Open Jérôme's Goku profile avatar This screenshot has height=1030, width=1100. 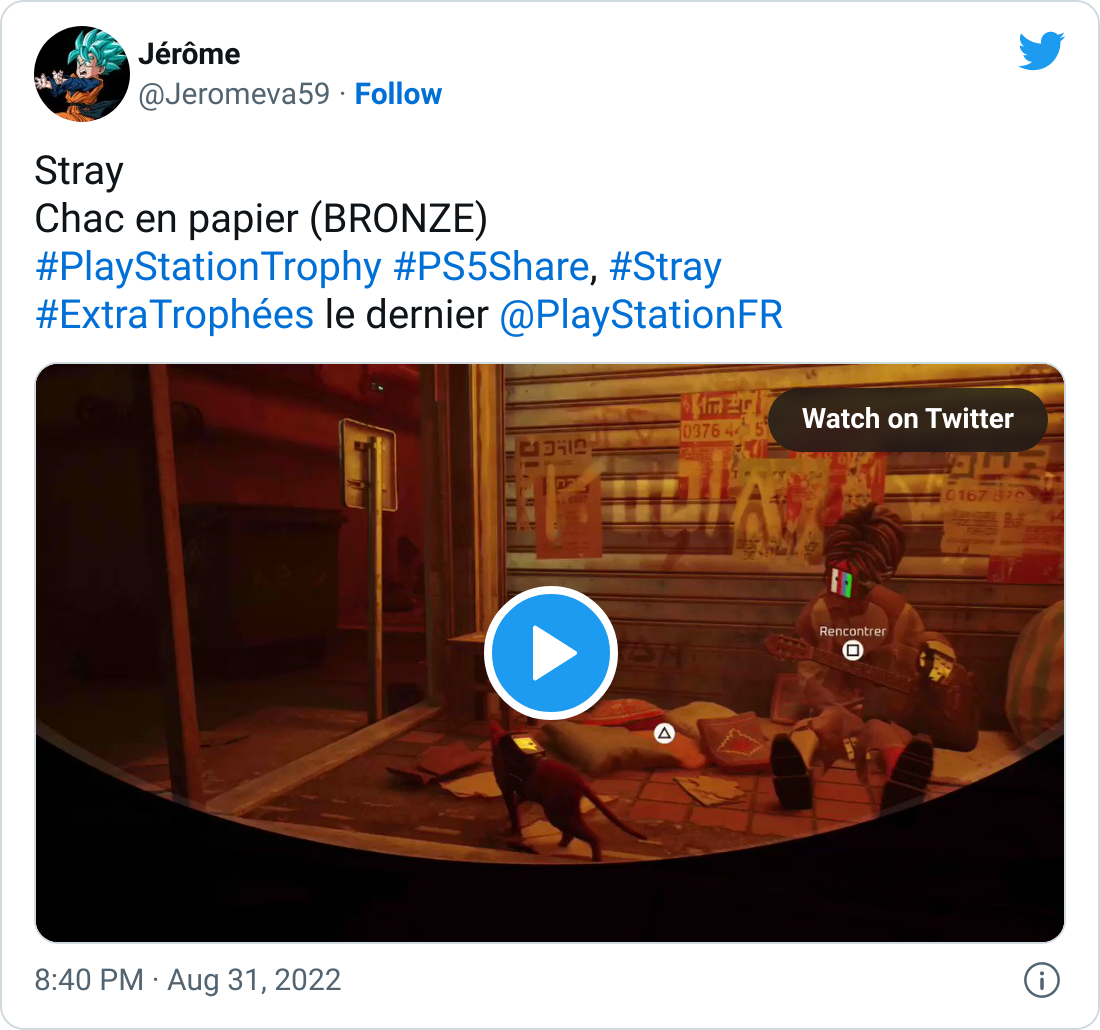81,74
